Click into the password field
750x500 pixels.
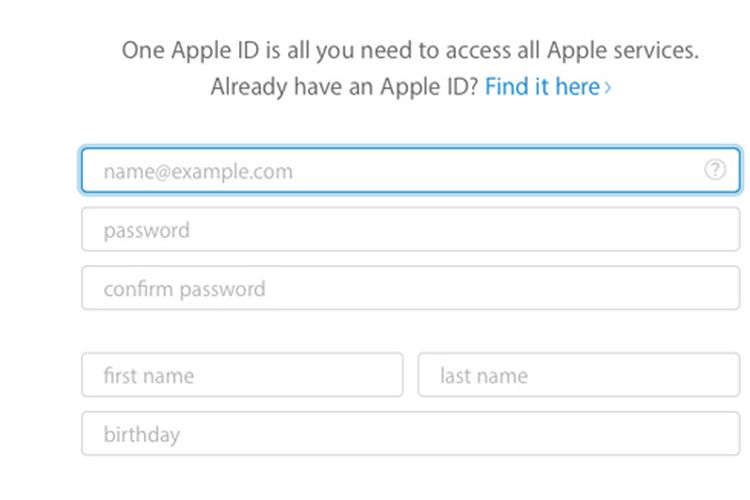[x=411, y=229]
